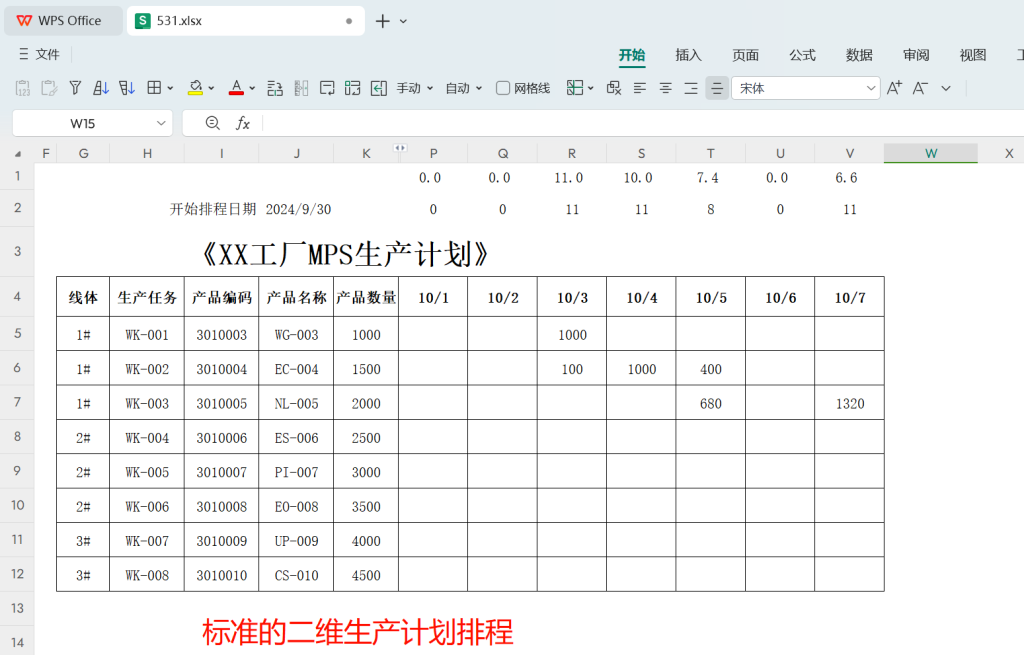Increase font size with A+ icon
Screen dimensions: 1024x655
click(895, 88)
